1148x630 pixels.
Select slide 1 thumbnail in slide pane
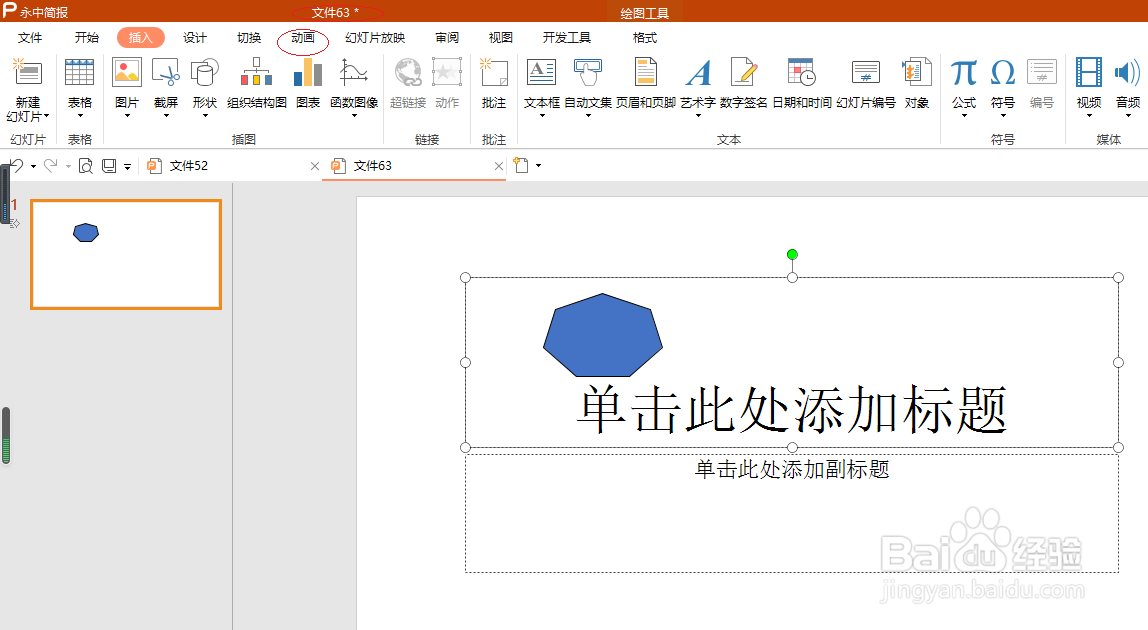pyautogui.click(x=125, y=254)
